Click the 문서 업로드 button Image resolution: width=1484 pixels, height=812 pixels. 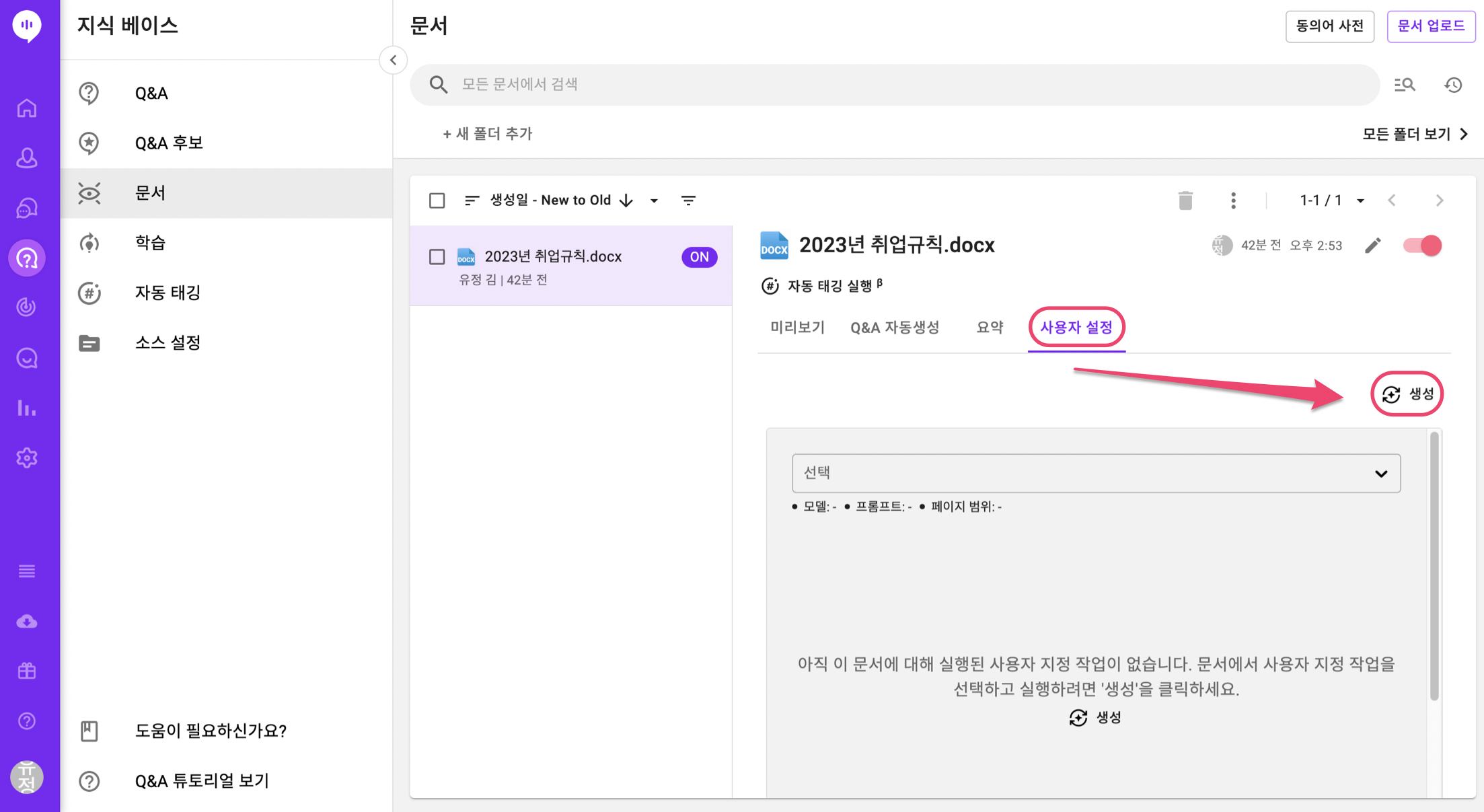pyautogui.click(x=1430, y=26)
